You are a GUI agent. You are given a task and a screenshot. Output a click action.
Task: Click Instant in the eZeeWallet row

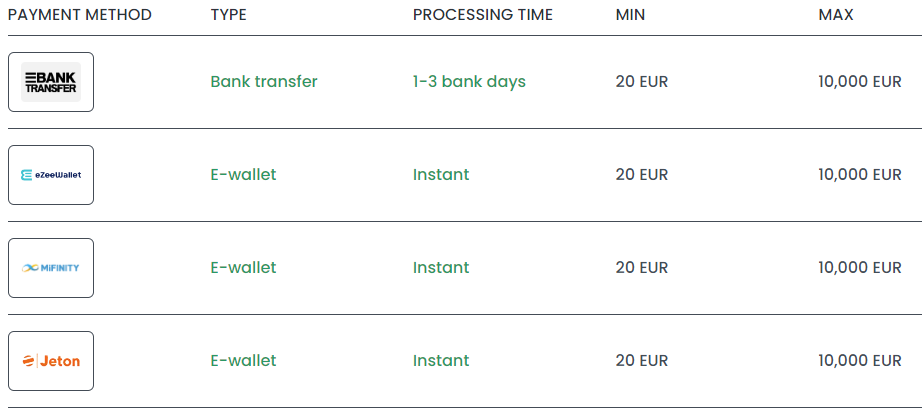pos(441,175)
